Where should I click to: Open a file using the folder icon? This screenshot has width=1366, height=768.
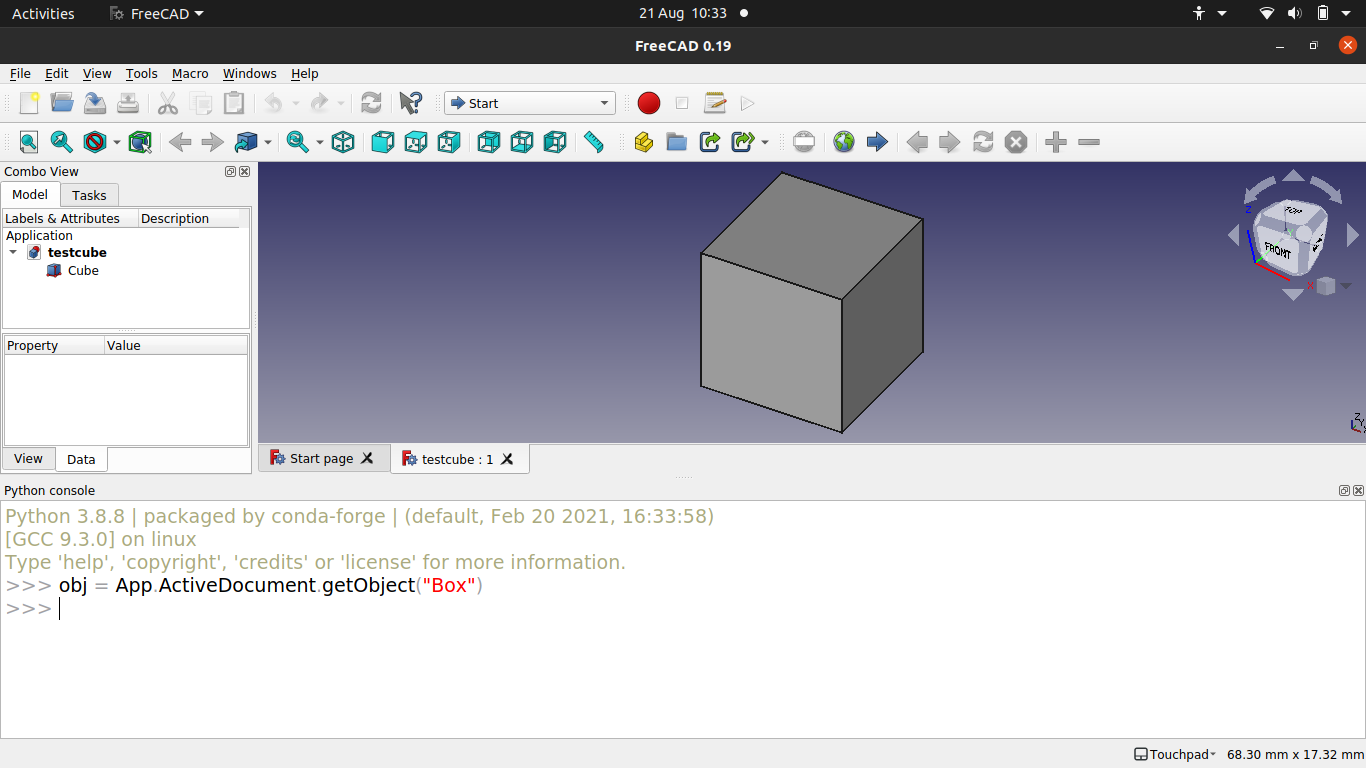pyautogui.click(x=62, y=103)
